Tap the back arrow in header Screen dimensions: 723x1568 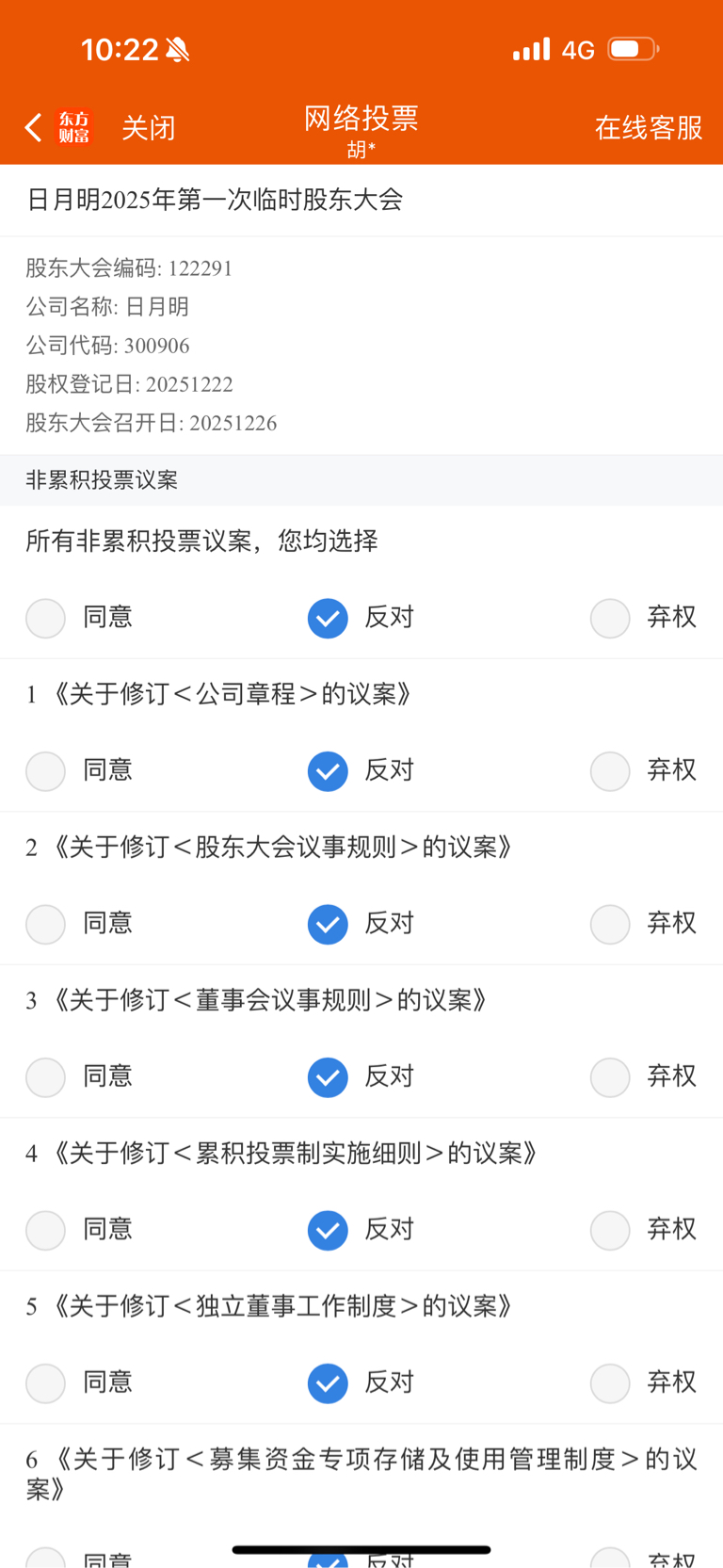coord(34,127)
